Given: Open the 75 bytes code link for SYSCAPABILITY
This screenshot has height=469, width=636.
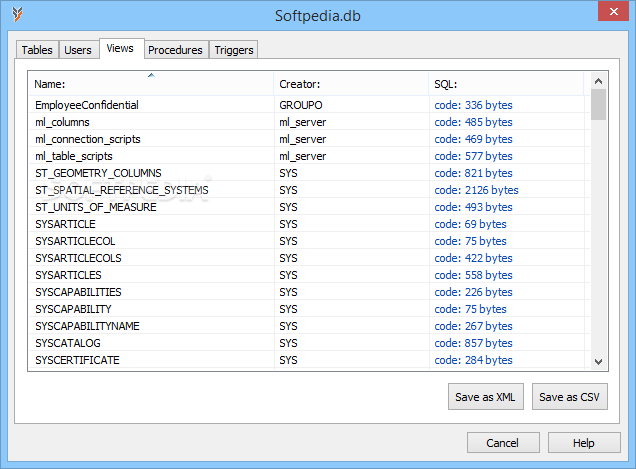Looking at the screenshot, I should coord(471,310).
